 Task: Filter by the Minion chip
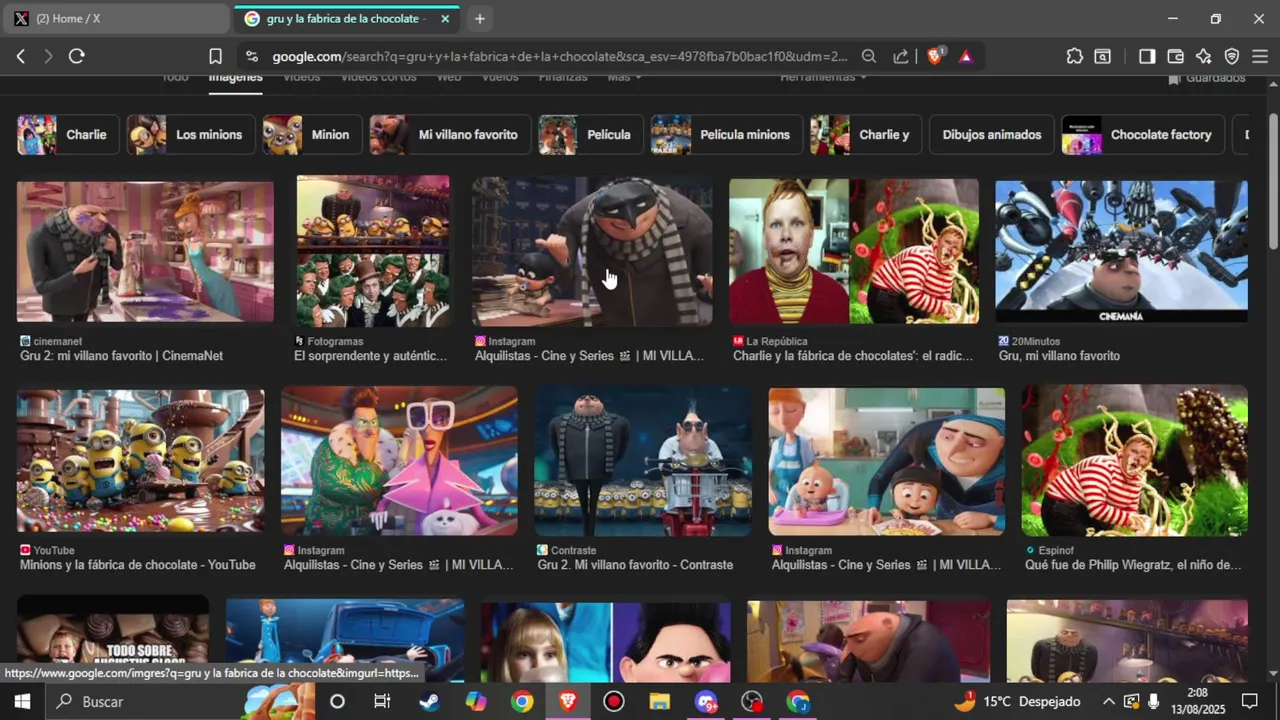point(313,135)
